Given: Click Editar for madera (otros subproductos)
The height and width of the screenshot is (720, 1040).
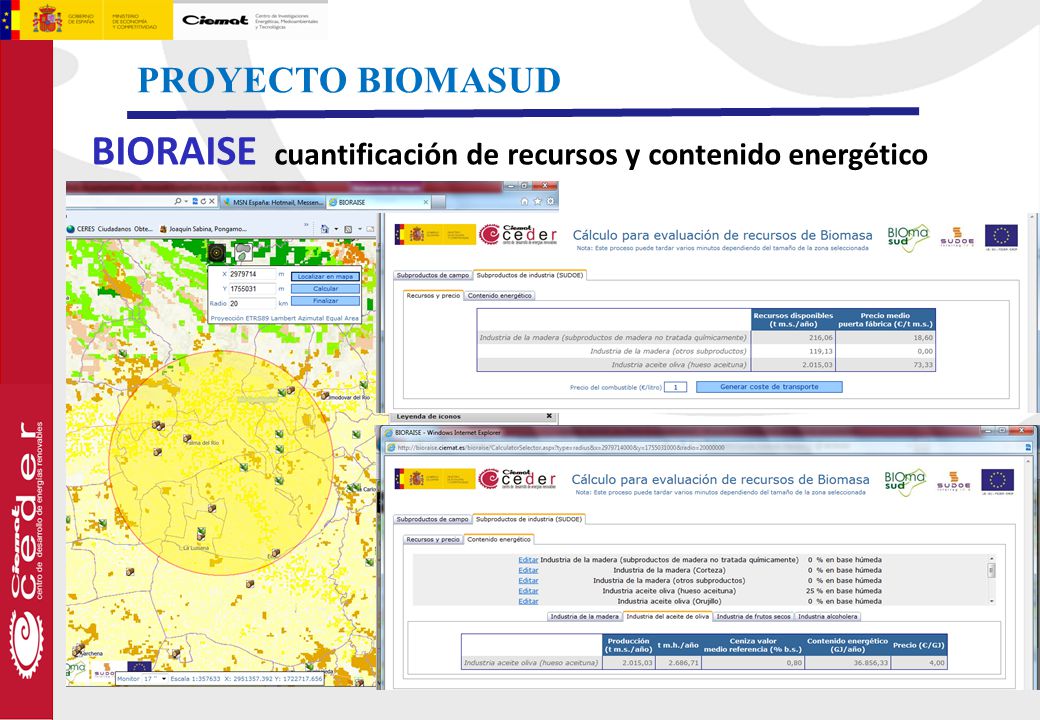Looking at the screenshot, I should (x=528, y=581).
